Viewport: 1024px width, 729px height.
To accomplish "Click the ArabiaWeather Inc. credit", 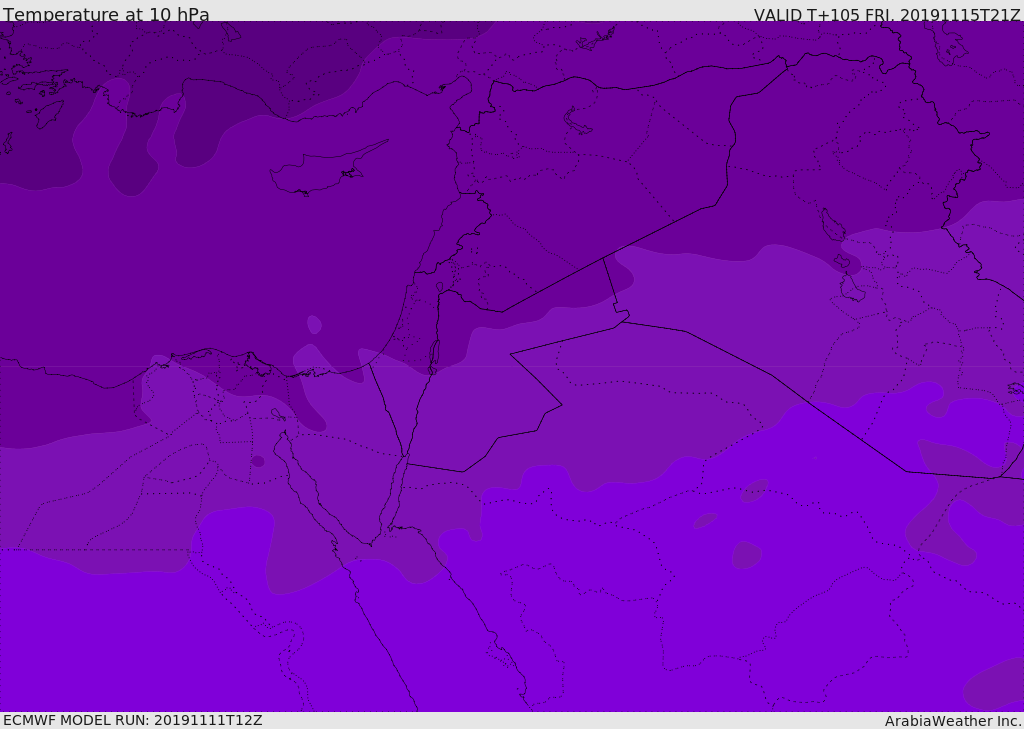I will coord(953,721).
